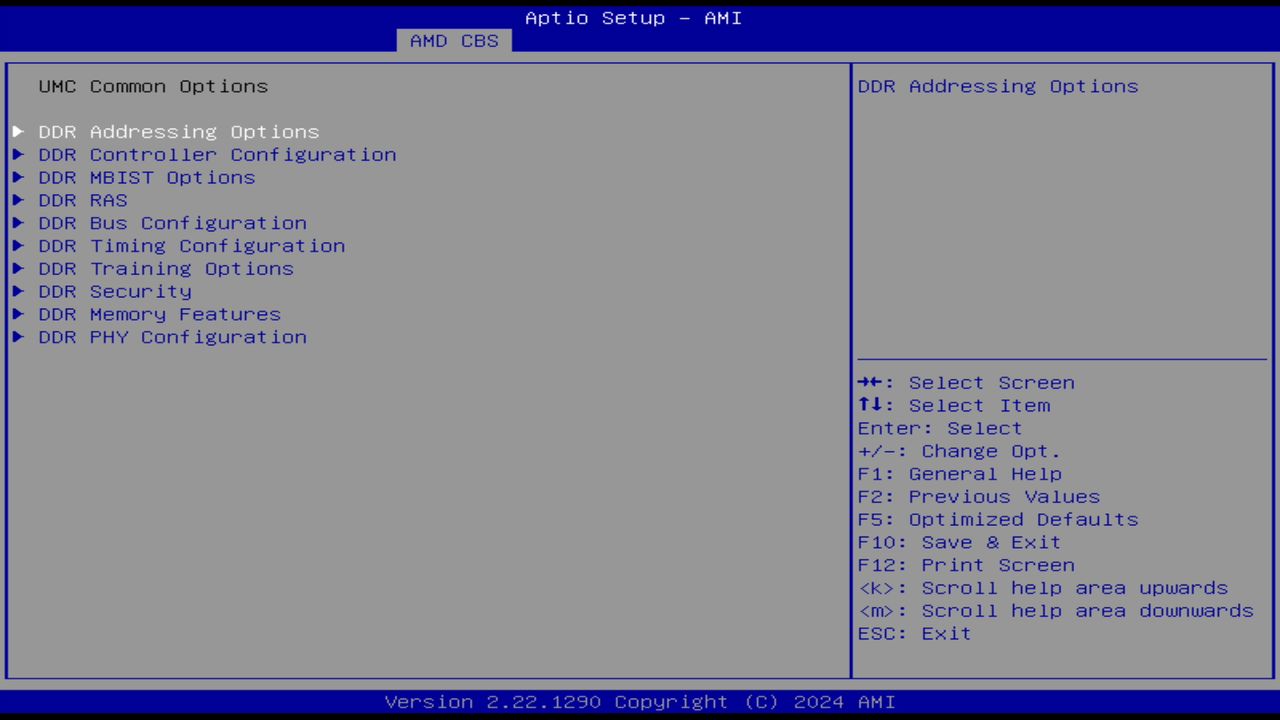The image size is (1280, 720).
Task: Click the Select Screen key hint
Action: pyautogui.click(x=966, y=383)
